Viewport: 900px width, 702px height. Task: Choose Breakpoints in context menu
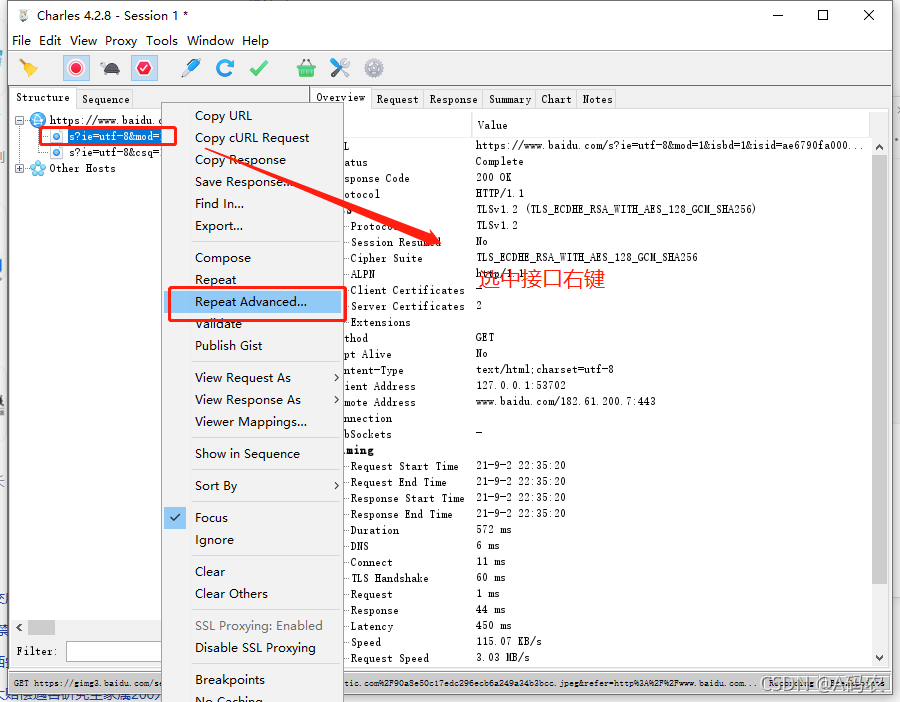[x=254, y=680]
